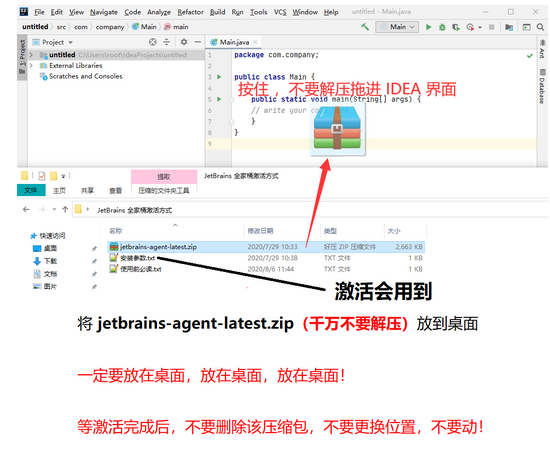
Task: Click run gutter icon beside class Main
Action: click(219, 77)
